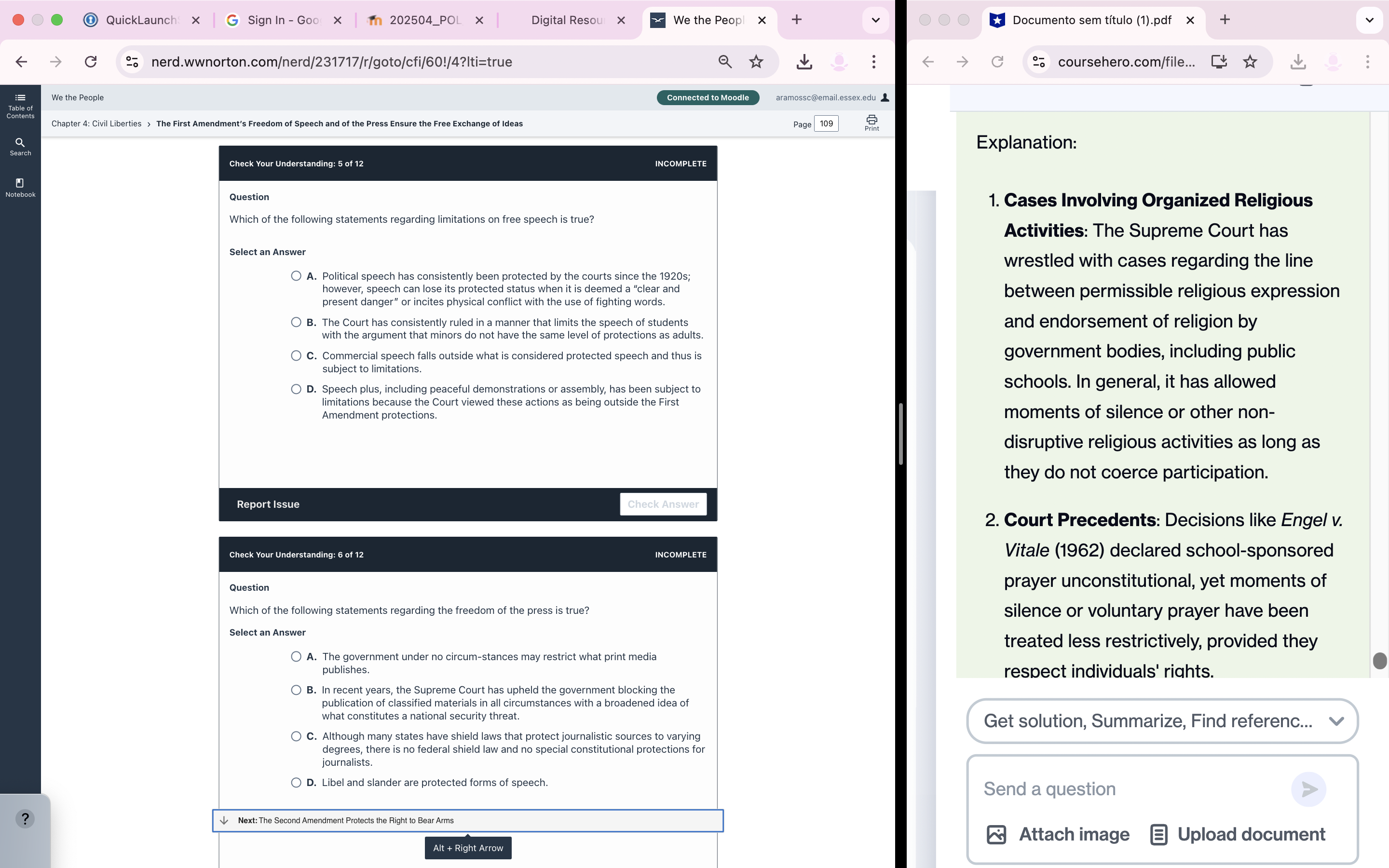
Task: Open tab search dropdown in left browser
Action: coord(875,20)
